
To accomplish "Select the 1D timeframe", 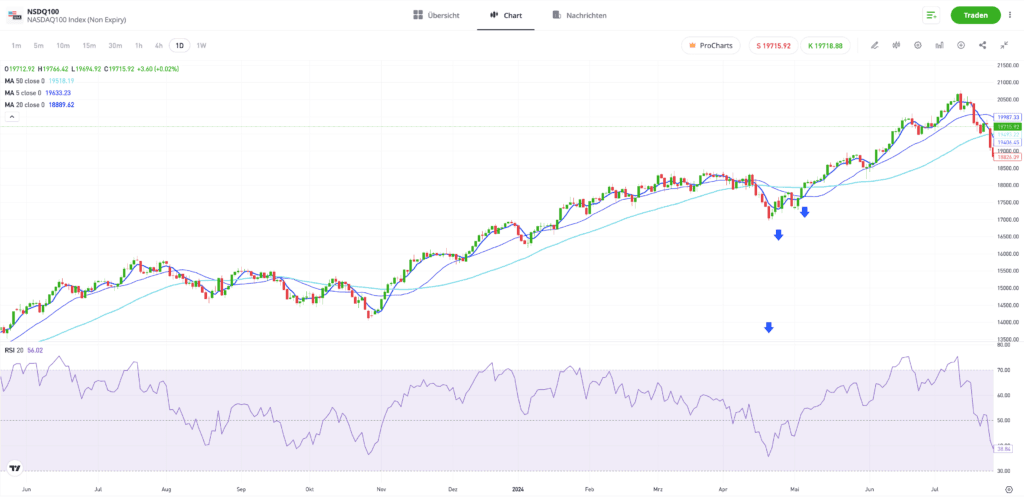I will click(180, 46).
